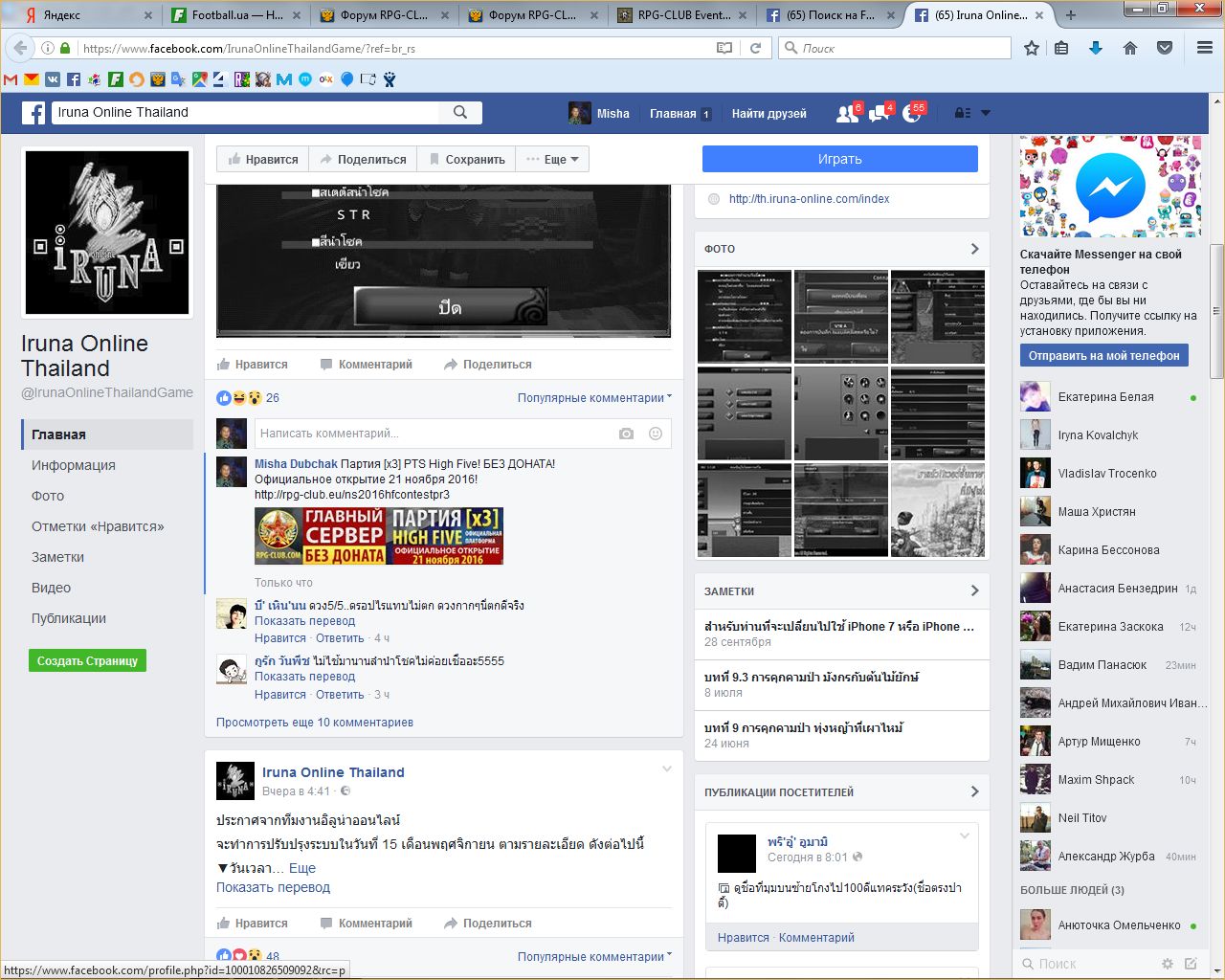Screen dimensions: 1225x980
Task: Open chat with Екатерина Белая
Action: 1110,397
